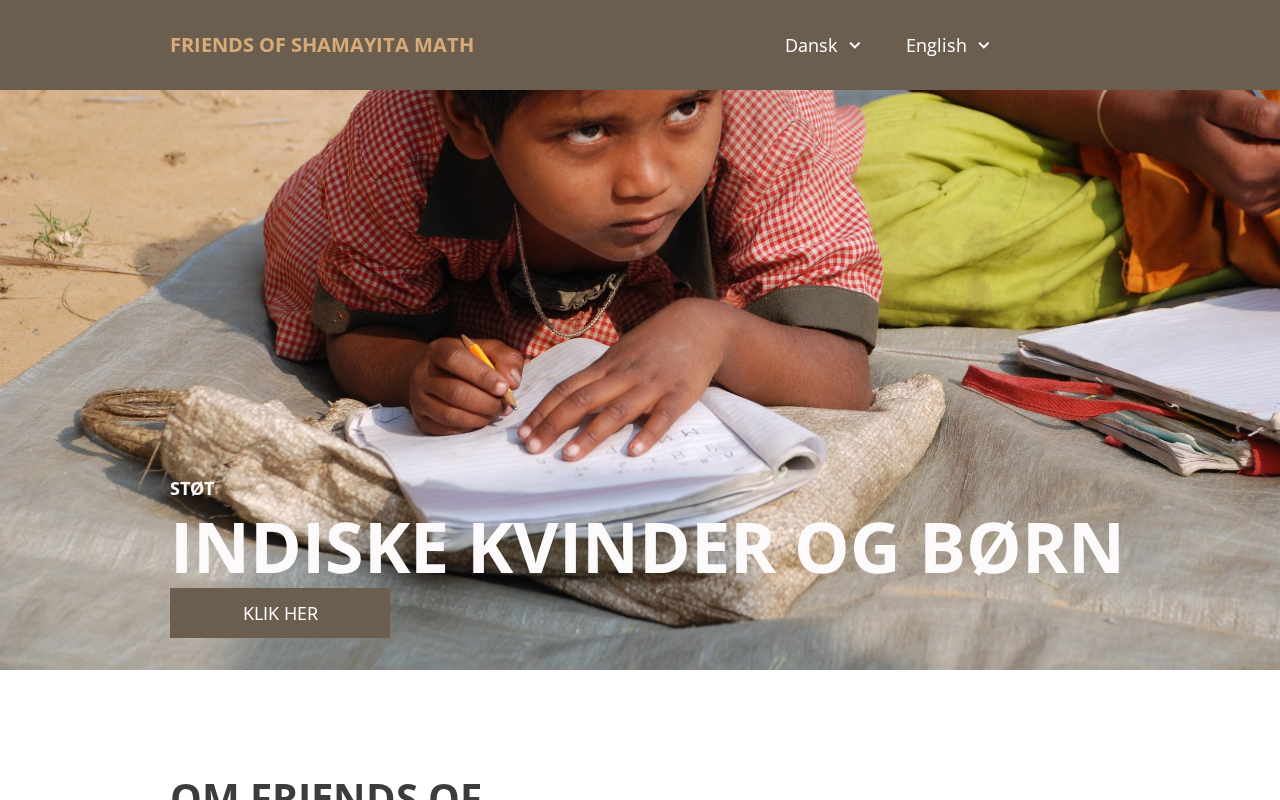Viewport: 1280px width, 800px height.
Task: Click the STØT label above the headline
Action: click(x=192, y=489)
